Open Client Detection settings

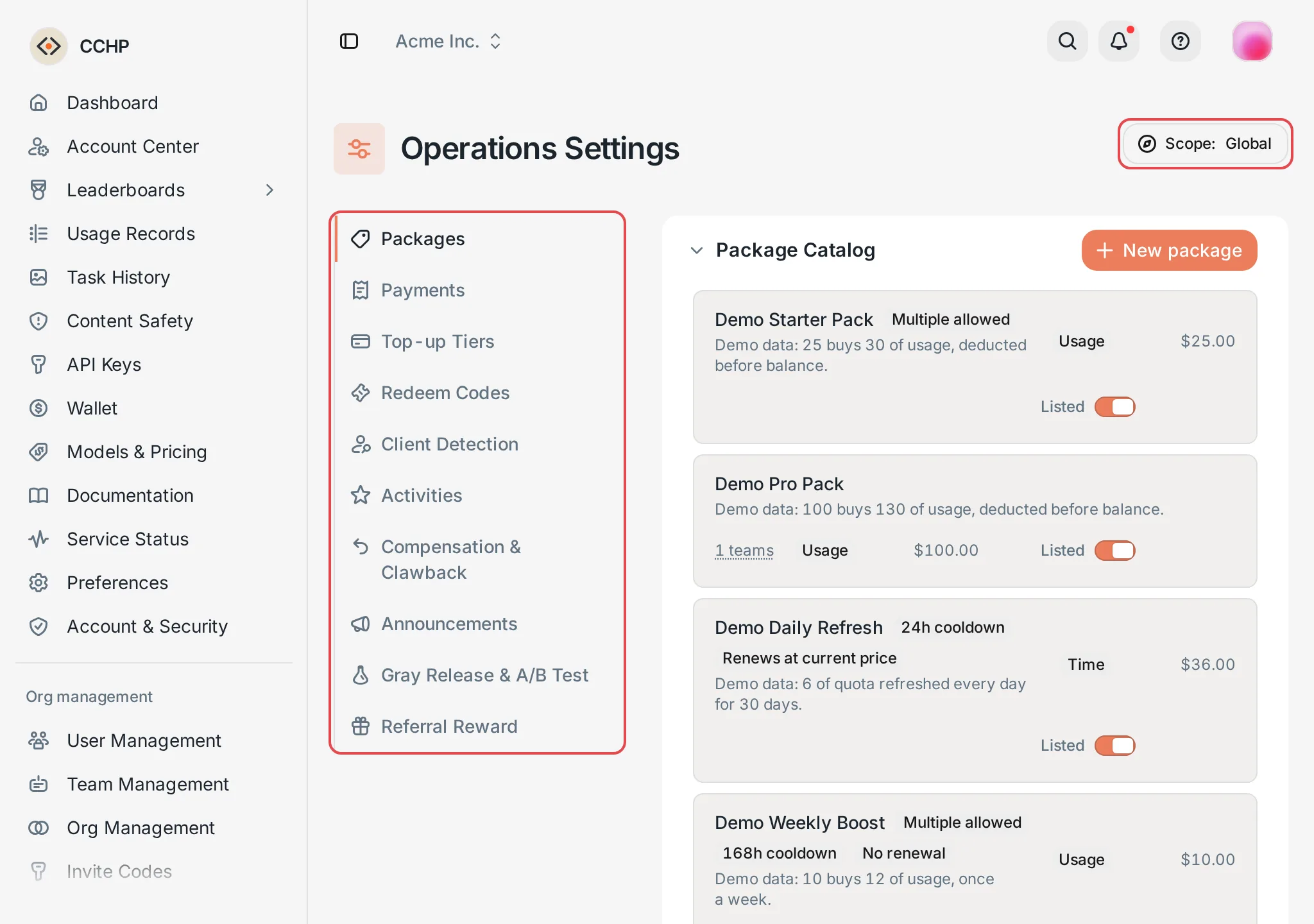[x=478, y=444]
